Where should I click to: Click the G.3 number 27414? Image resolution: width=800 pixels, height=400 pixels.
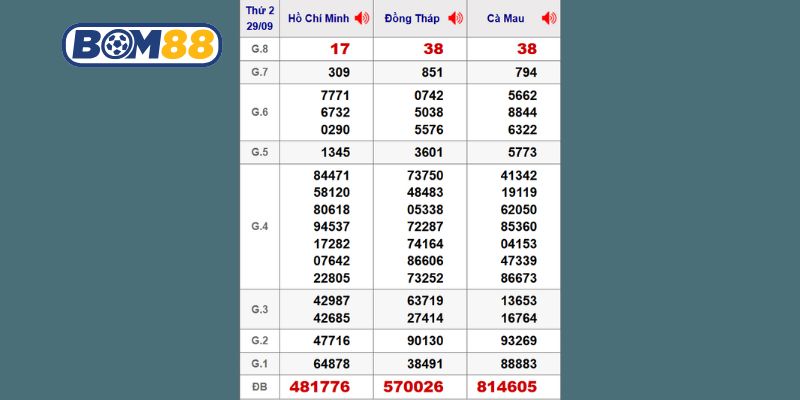click(425, 318)
